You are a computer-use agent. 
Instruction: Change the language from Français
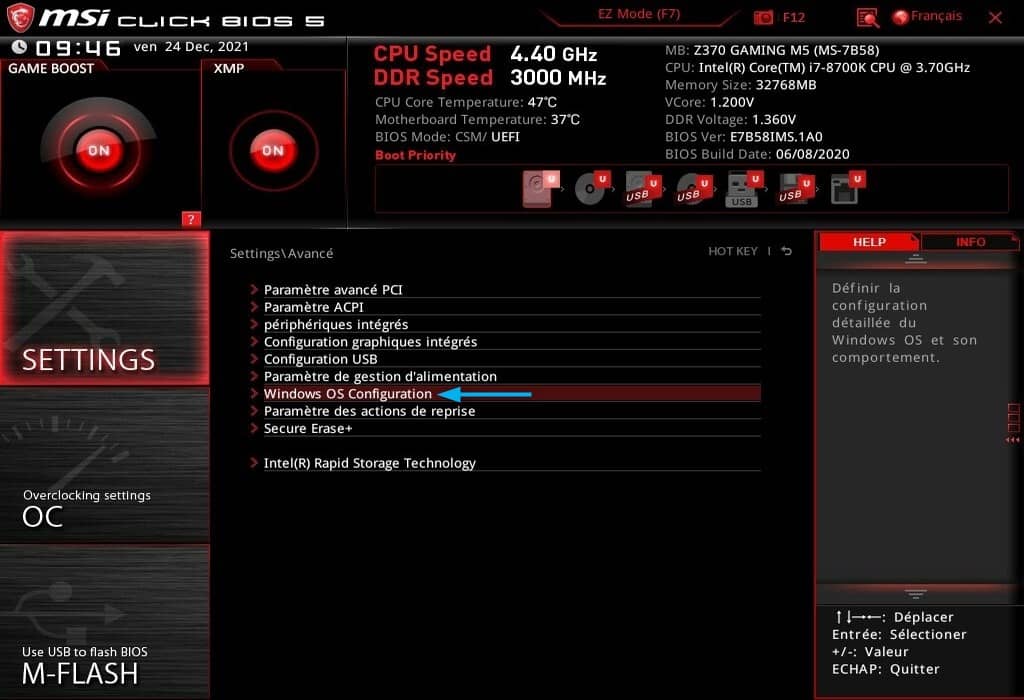tap(927, 16)
